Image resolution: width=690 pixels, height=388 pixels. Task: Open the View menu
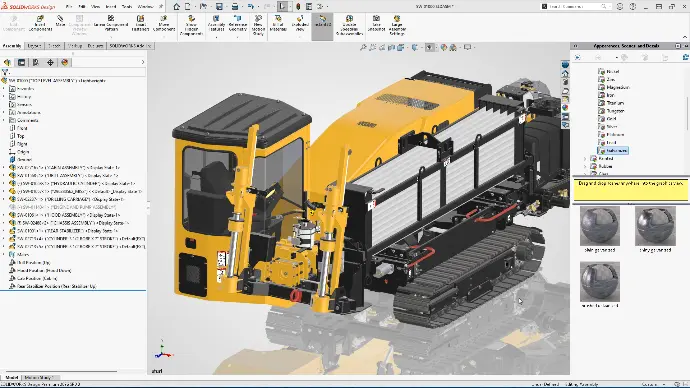[95, 7]
